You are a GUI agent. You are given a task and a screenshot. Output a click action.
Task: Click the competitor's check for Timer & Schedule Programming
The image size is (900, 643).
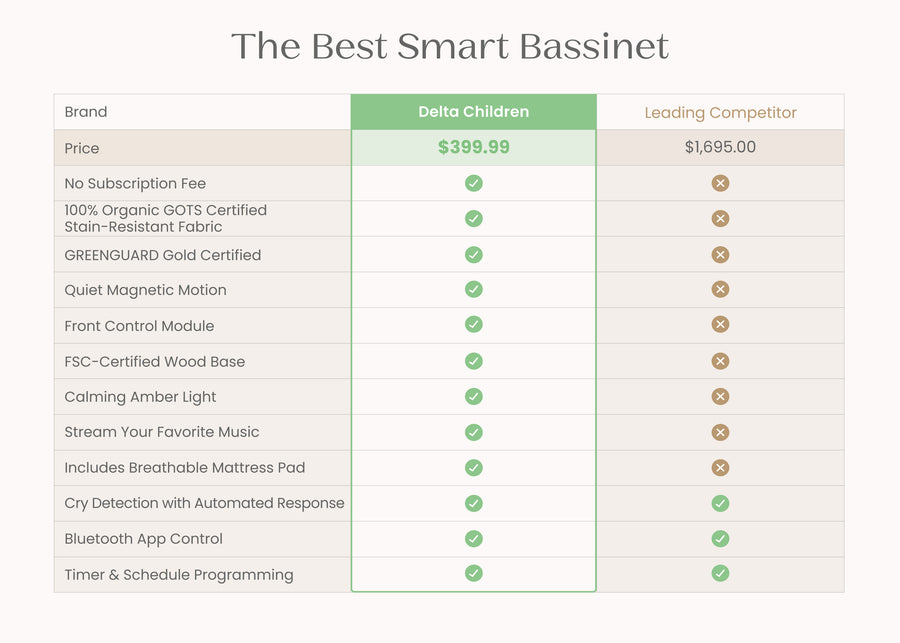(x=720, y=573)
